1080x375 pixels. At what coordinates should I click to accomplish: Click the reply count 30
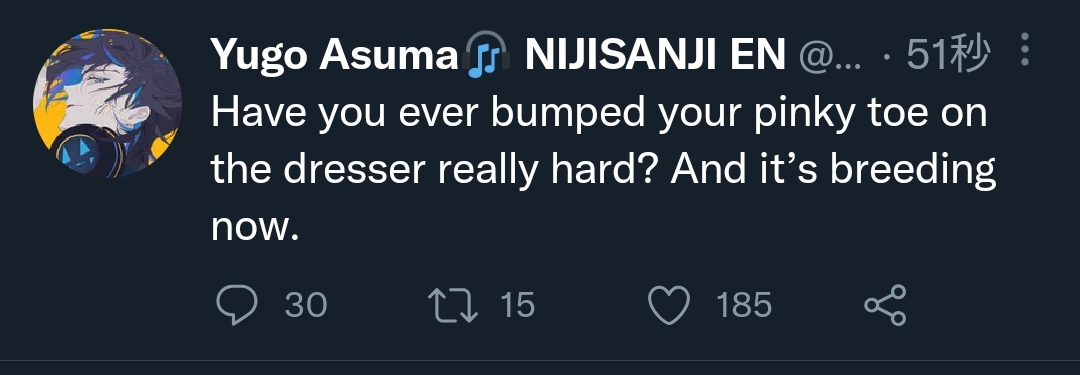tap(306, 305)
